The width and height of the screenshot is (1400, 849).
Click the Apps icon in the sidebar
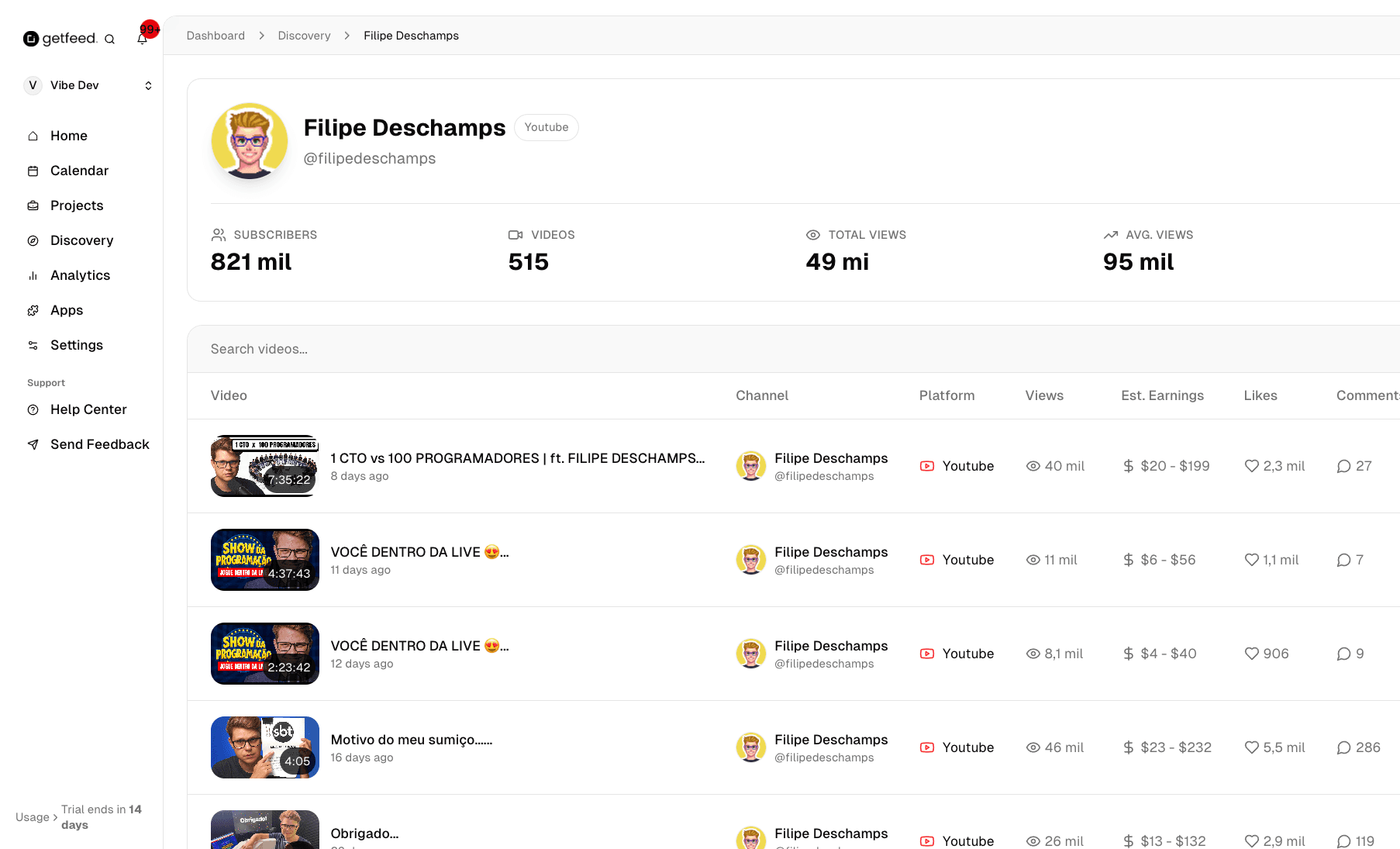click(33, 310)
